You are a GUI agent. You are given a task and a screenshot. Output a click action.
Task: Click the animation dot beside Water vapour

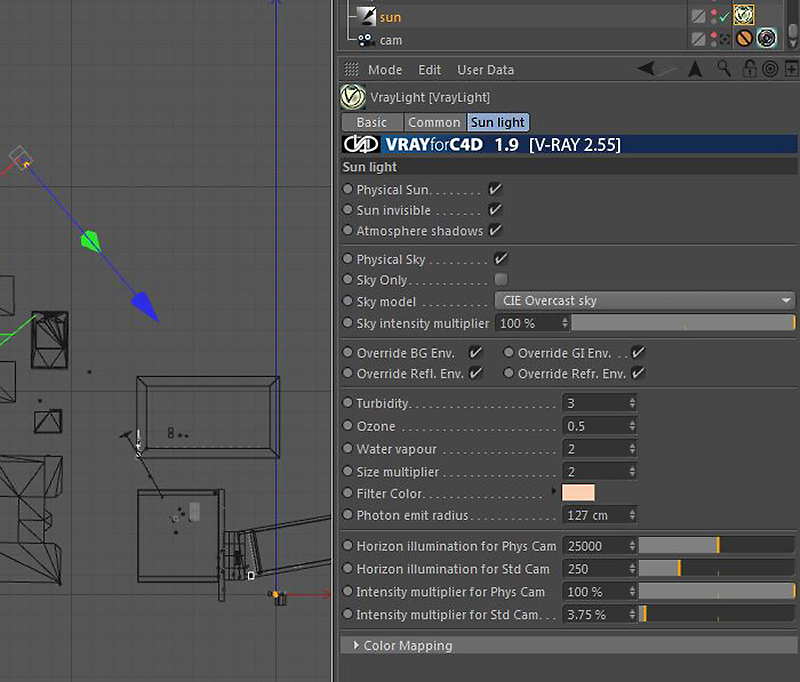[x=347, y=448]
